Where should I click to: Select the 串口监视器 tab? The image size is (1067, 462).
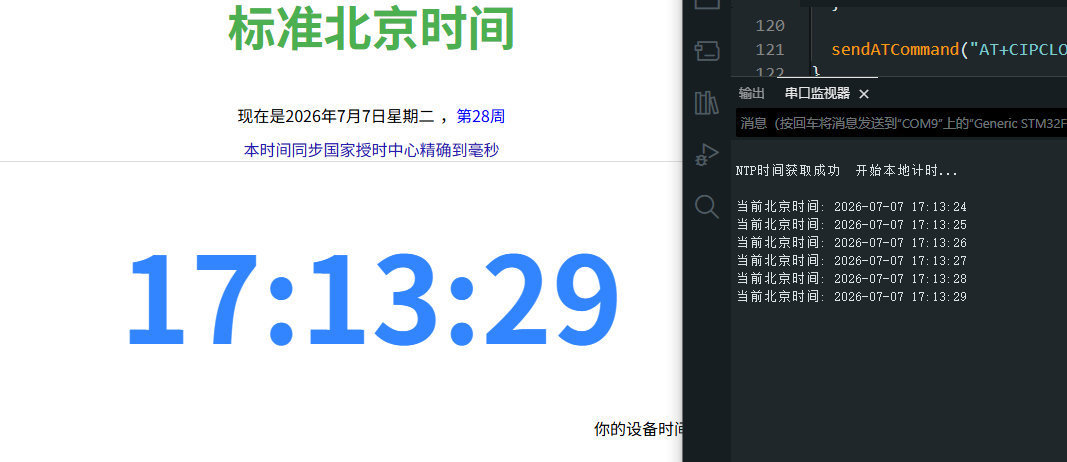click(817, 94)
